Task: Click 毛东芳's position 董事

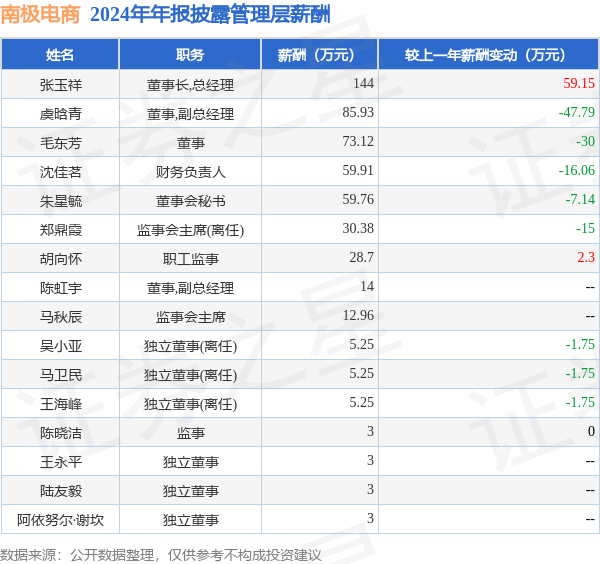Action: [190, 142]
